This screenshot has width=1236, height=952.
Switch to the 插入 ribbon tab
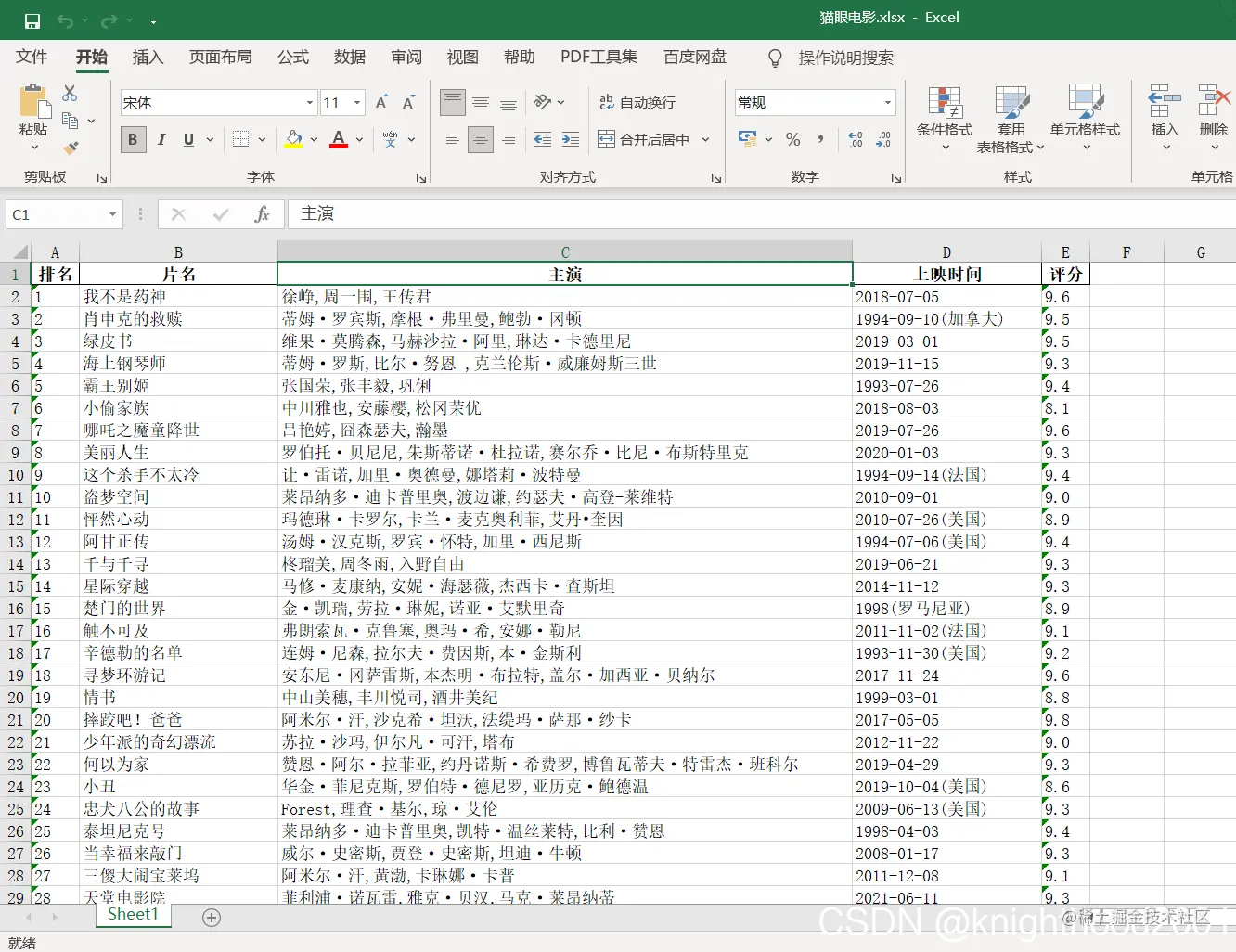(x=148, y=58)
